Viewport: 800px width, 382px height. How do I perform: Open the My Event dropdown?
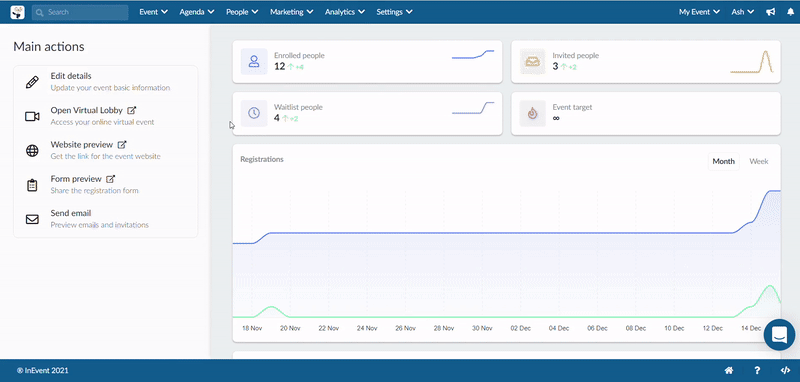click(x=699, y=12)
